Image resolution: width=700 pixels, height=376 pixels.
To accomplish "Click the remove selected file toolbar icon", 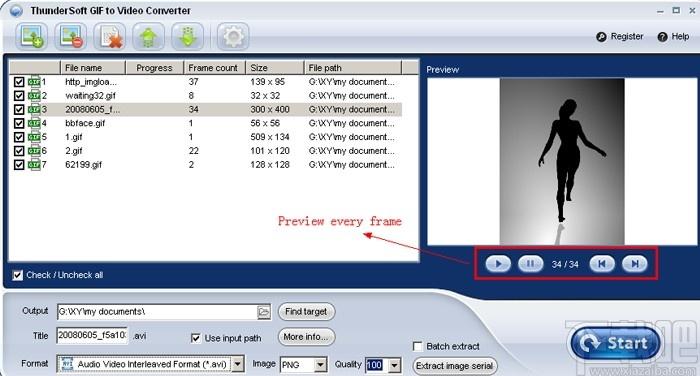I will [71, 36].
